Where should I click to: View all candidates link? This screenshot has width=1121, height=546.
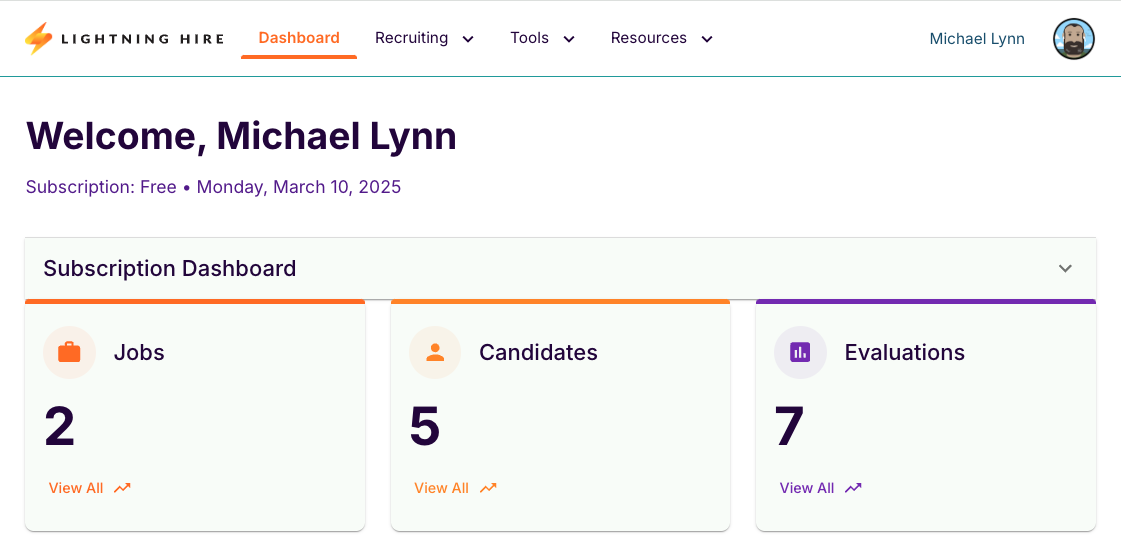(x=441, y=488)
